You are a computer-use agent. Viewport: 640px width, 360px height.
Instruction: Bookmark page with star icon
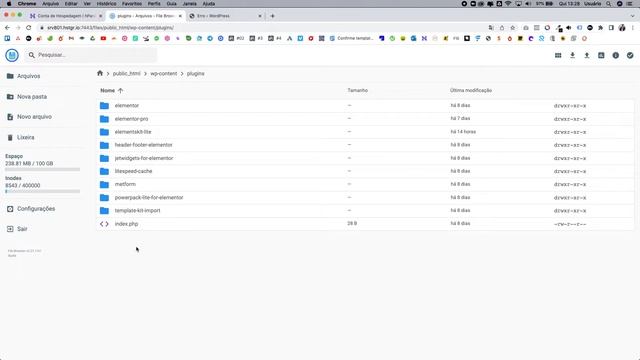513,28
